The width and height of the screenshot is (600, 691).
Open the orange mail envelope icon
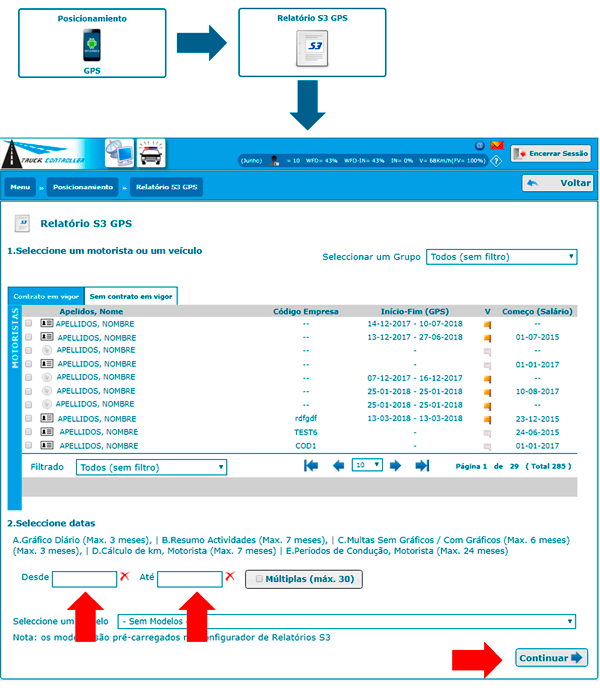click(x=497, y=145)
